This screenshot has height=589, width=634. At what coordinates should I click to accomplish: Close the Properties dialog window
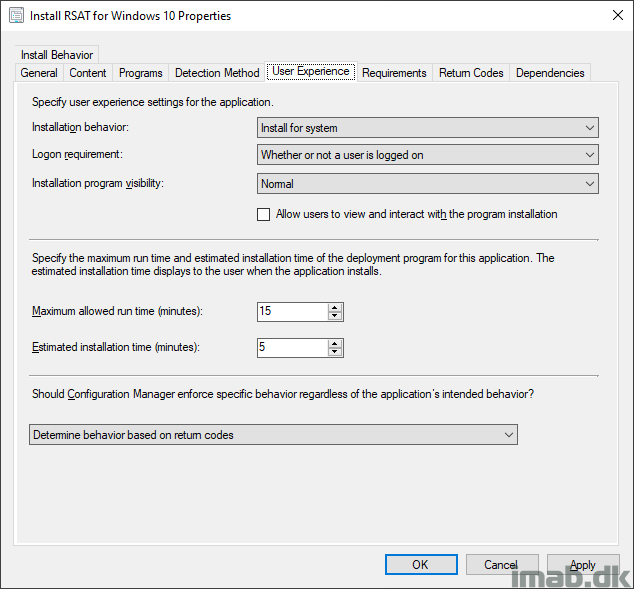coord(617,15)
